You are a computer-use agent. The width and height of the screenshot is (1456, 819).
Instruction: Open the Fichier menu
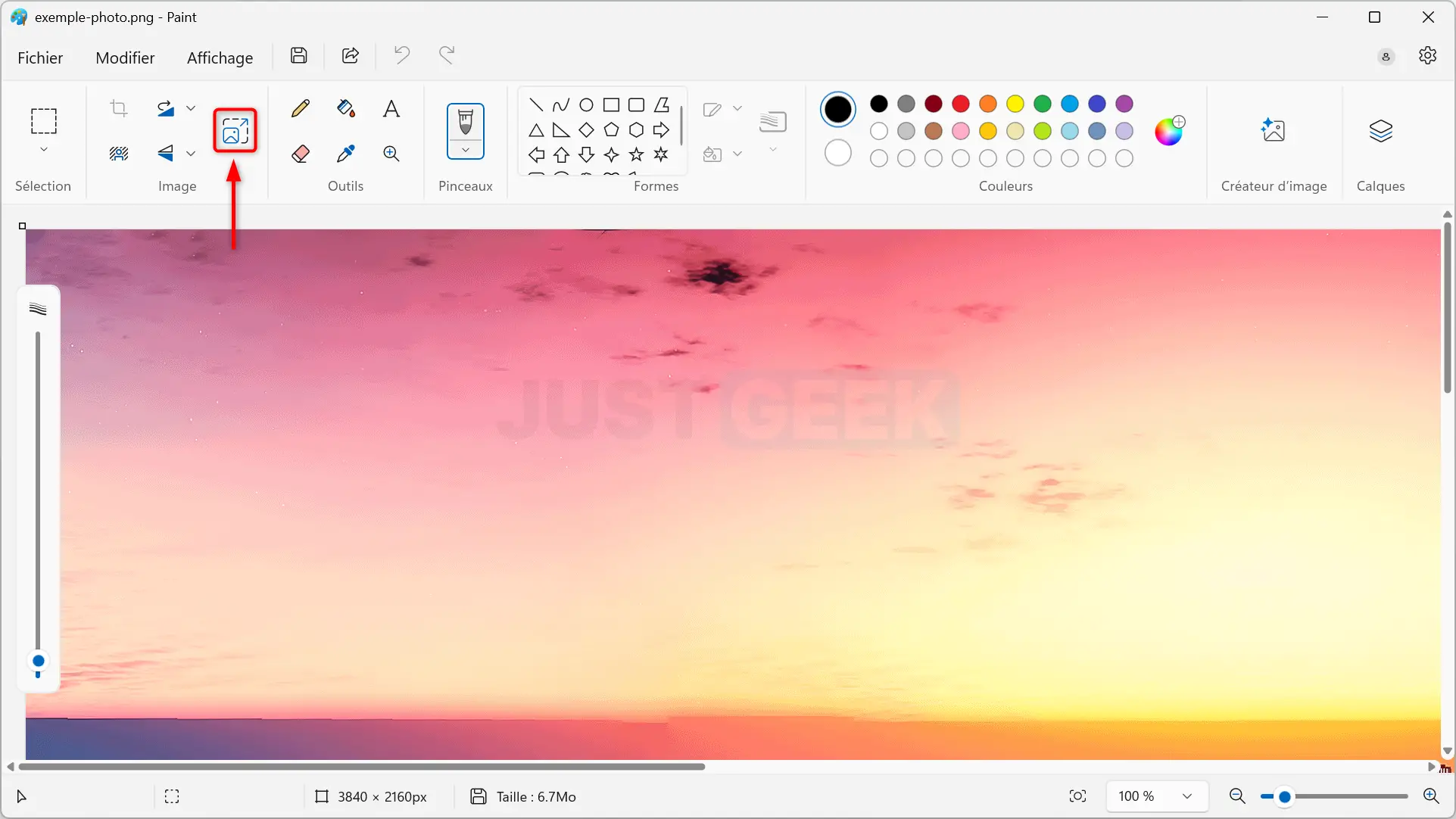[x=40, y=58]
